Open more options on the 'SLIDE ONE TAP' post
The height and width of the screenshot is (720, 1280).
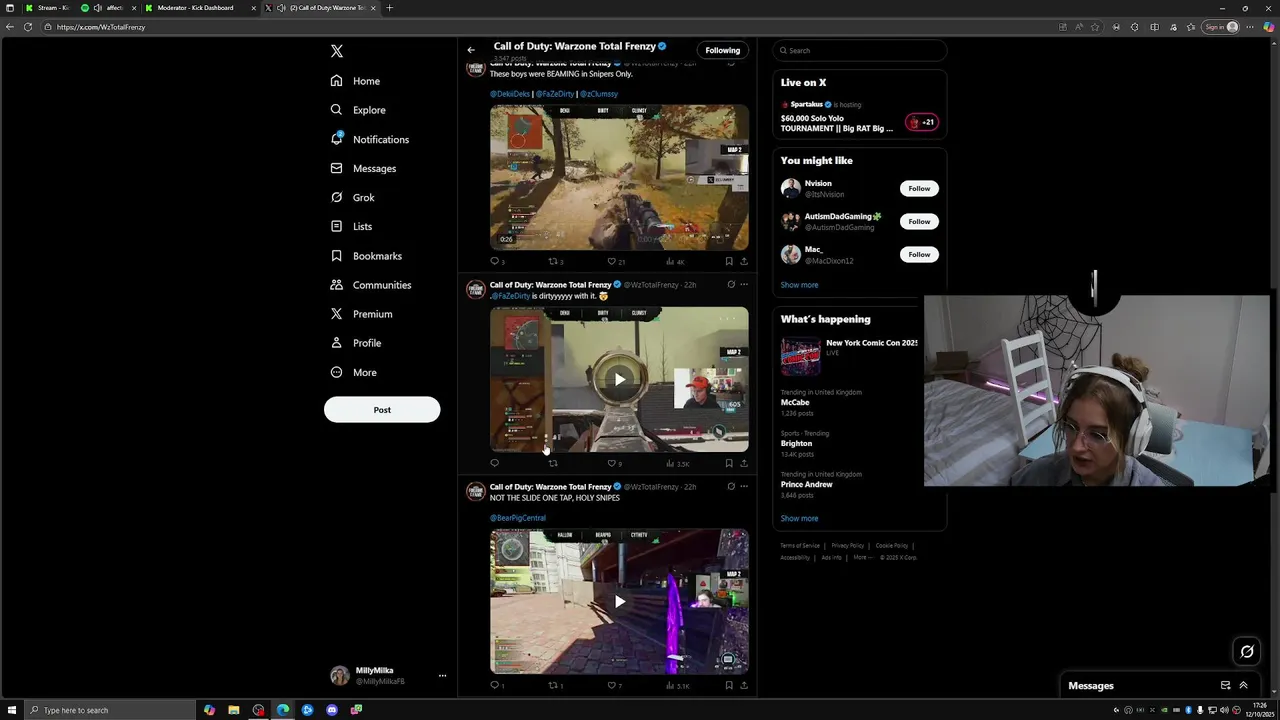(x=744, y=487)
